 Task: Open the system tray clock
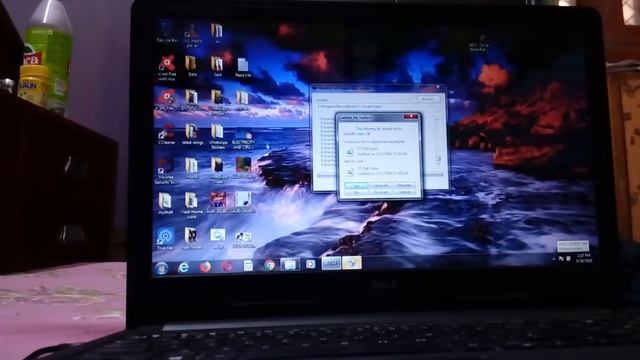[x=584, y=258]
